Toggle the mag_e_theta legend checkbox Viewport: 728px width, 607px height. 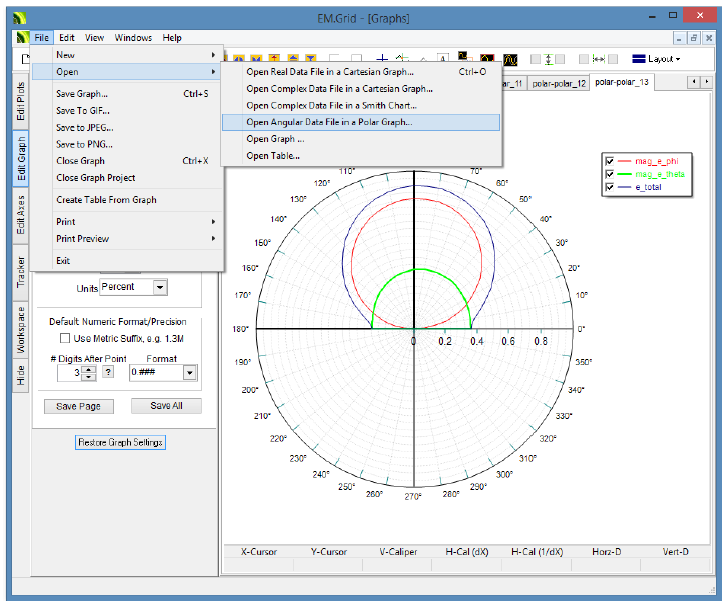[609, 173]
